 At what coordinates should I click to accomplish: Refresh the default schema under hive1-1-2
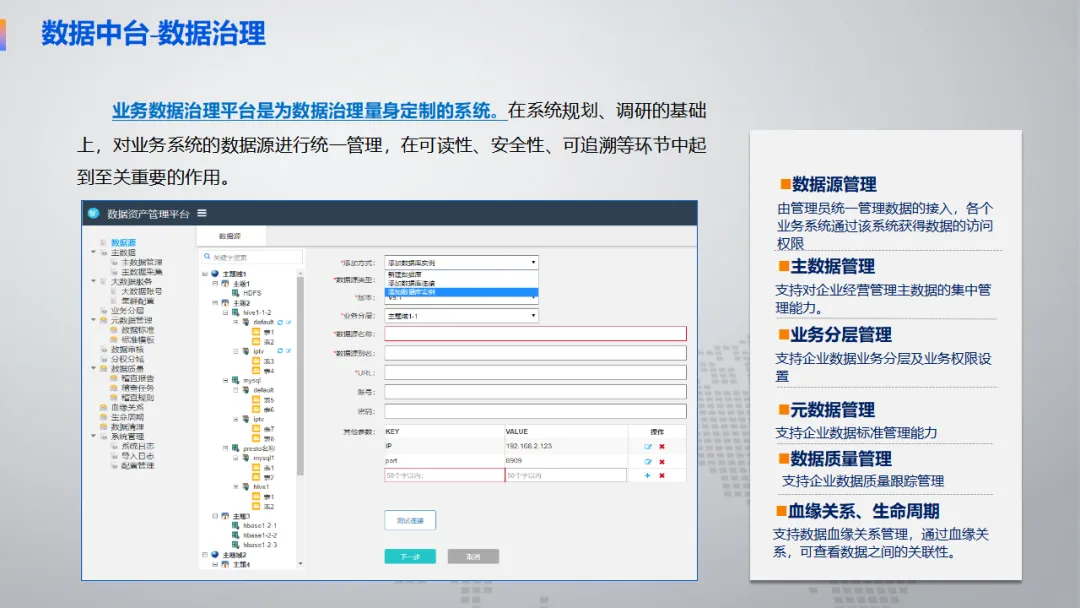click(280, 322)
